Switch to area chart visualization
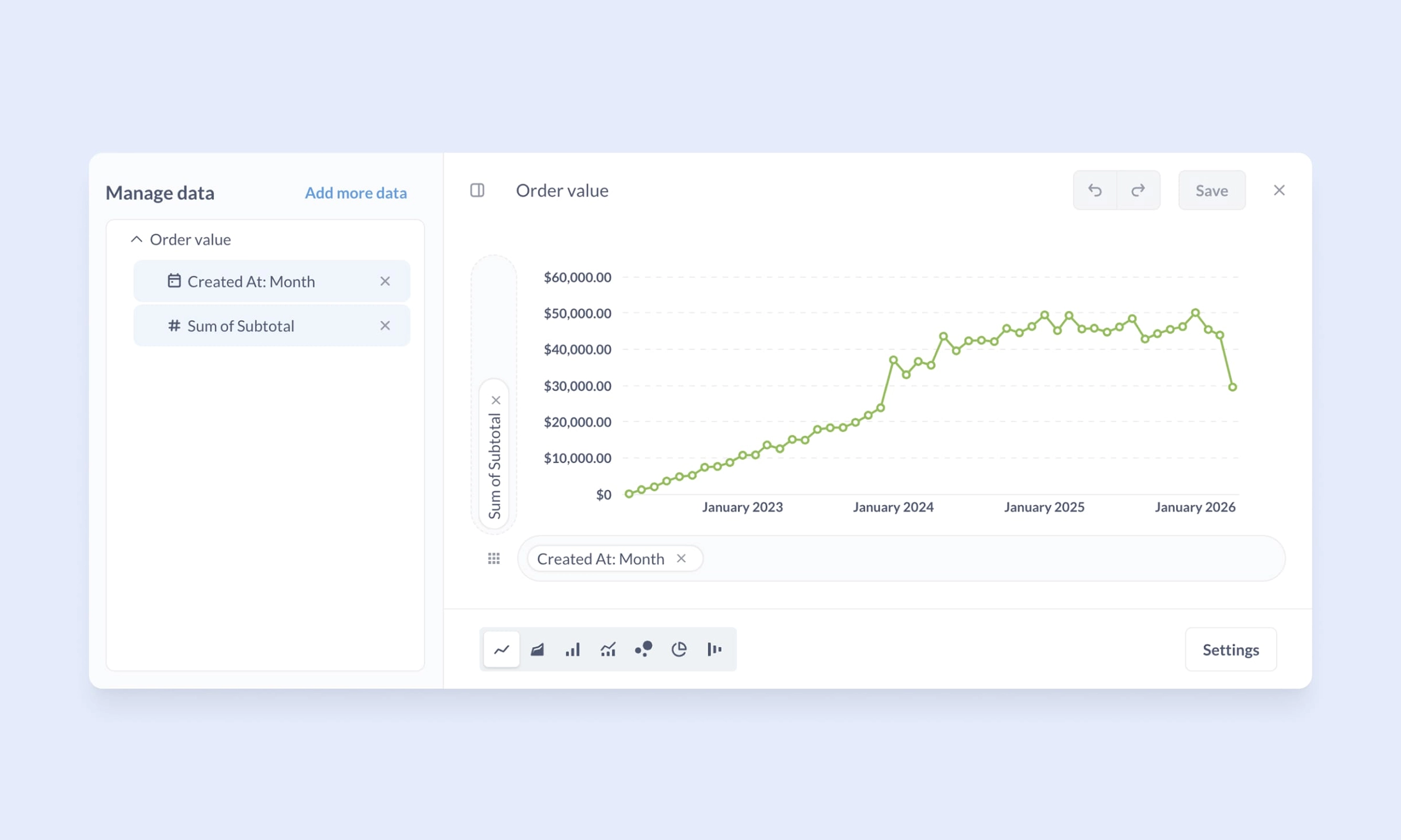1401x840 pixels. click(x=537, y=649)
